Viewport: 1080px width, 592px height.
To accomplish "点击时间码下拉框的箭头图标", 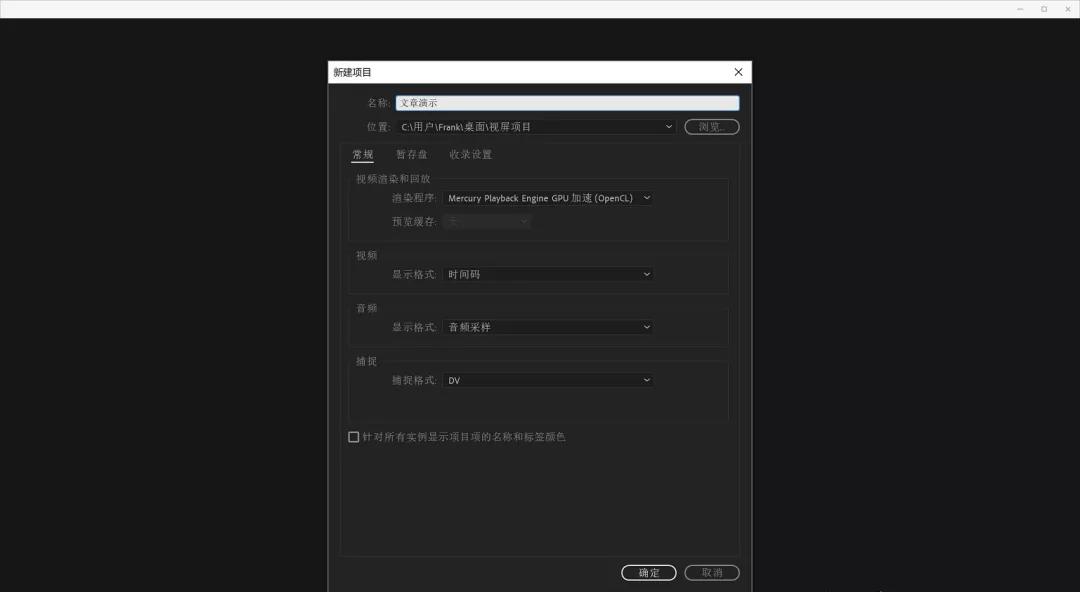I will pos(646,273).
